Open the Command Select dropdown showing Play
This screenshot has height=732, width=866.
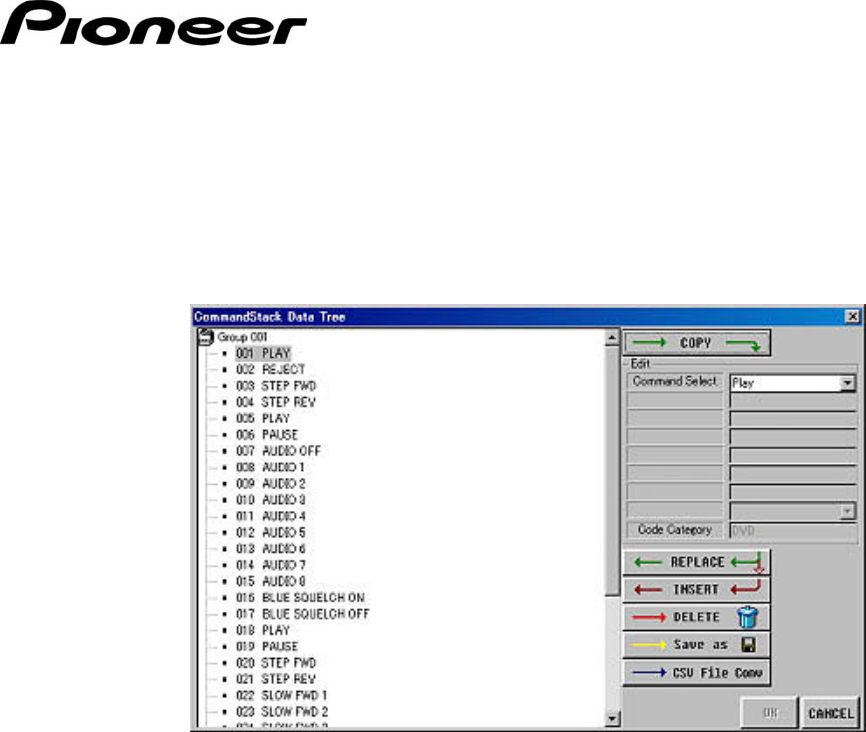click(x=847, y=383)
